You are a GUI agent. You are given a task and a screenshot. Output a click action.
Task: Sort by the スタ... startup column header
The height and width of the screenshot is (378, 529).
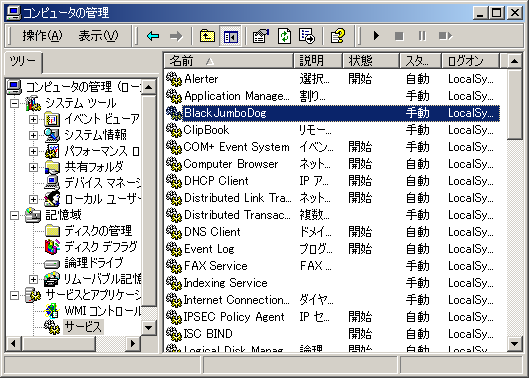421,61
